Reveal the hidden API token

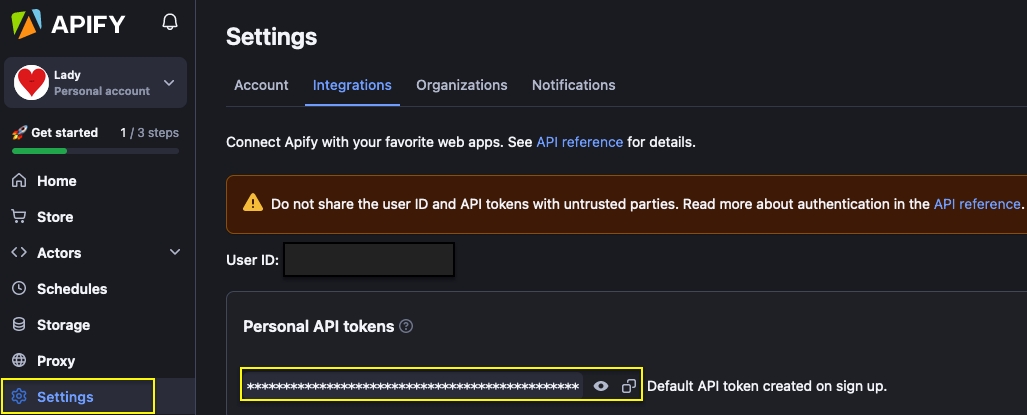[601, 386]
